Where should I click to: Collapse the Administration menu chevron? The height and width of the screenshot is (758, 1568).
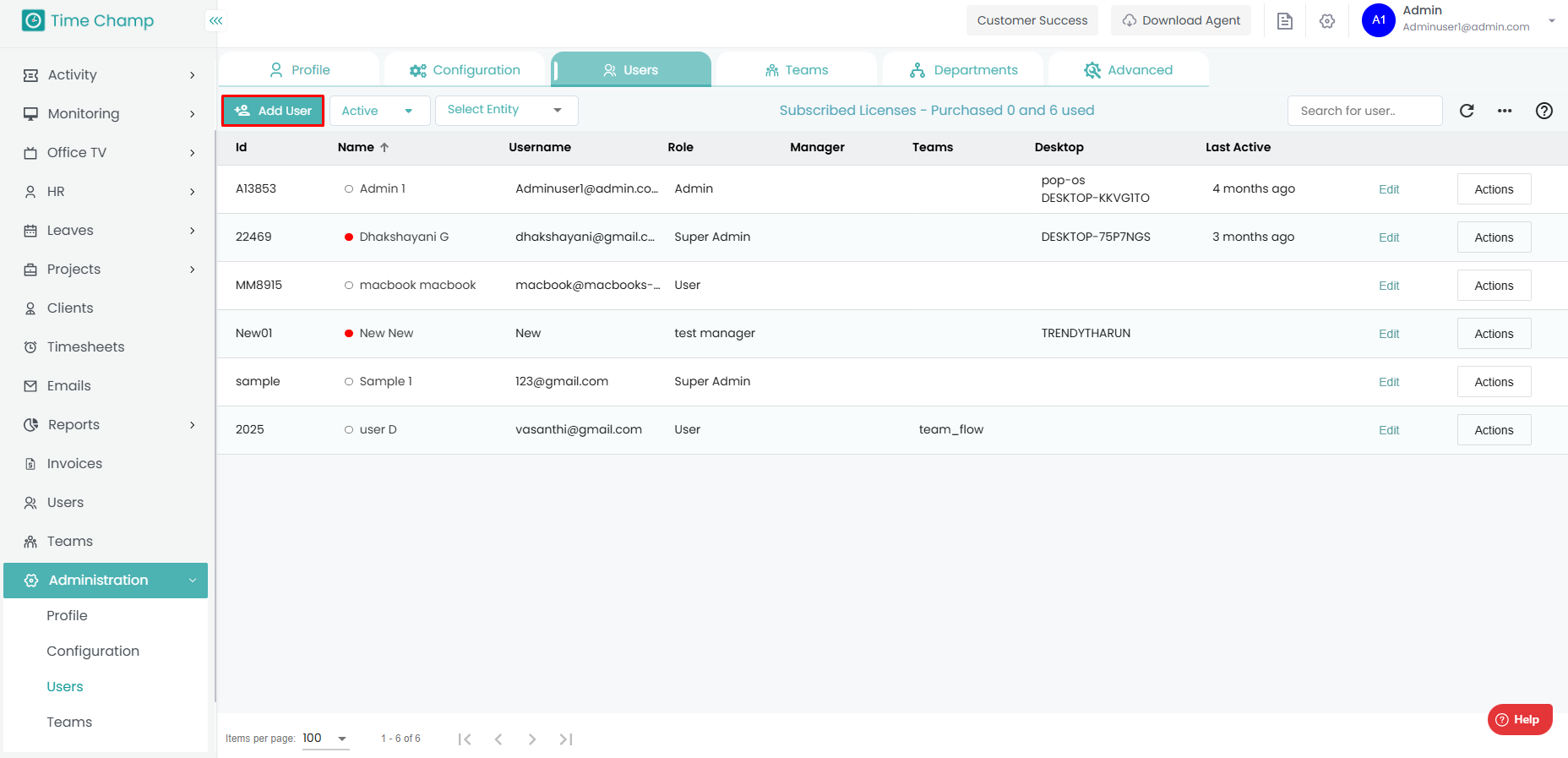(x=193, y=581)
